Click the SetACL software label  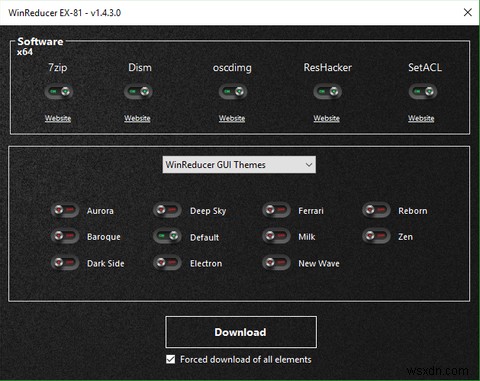[425, 68]
